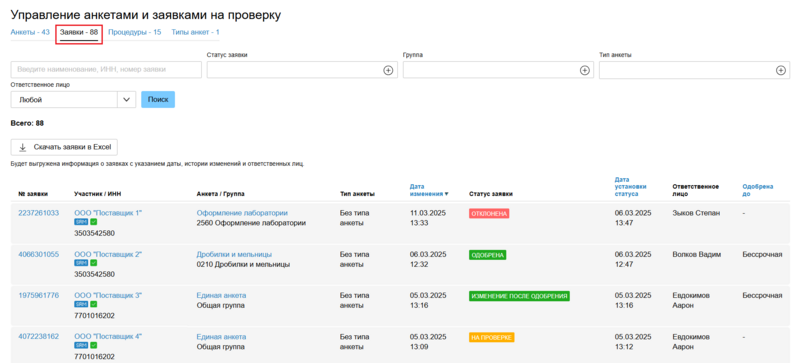800x363 pixels.
Task: Open participant ООО "Поставщик 1" link
Action: tap(108, 213)
